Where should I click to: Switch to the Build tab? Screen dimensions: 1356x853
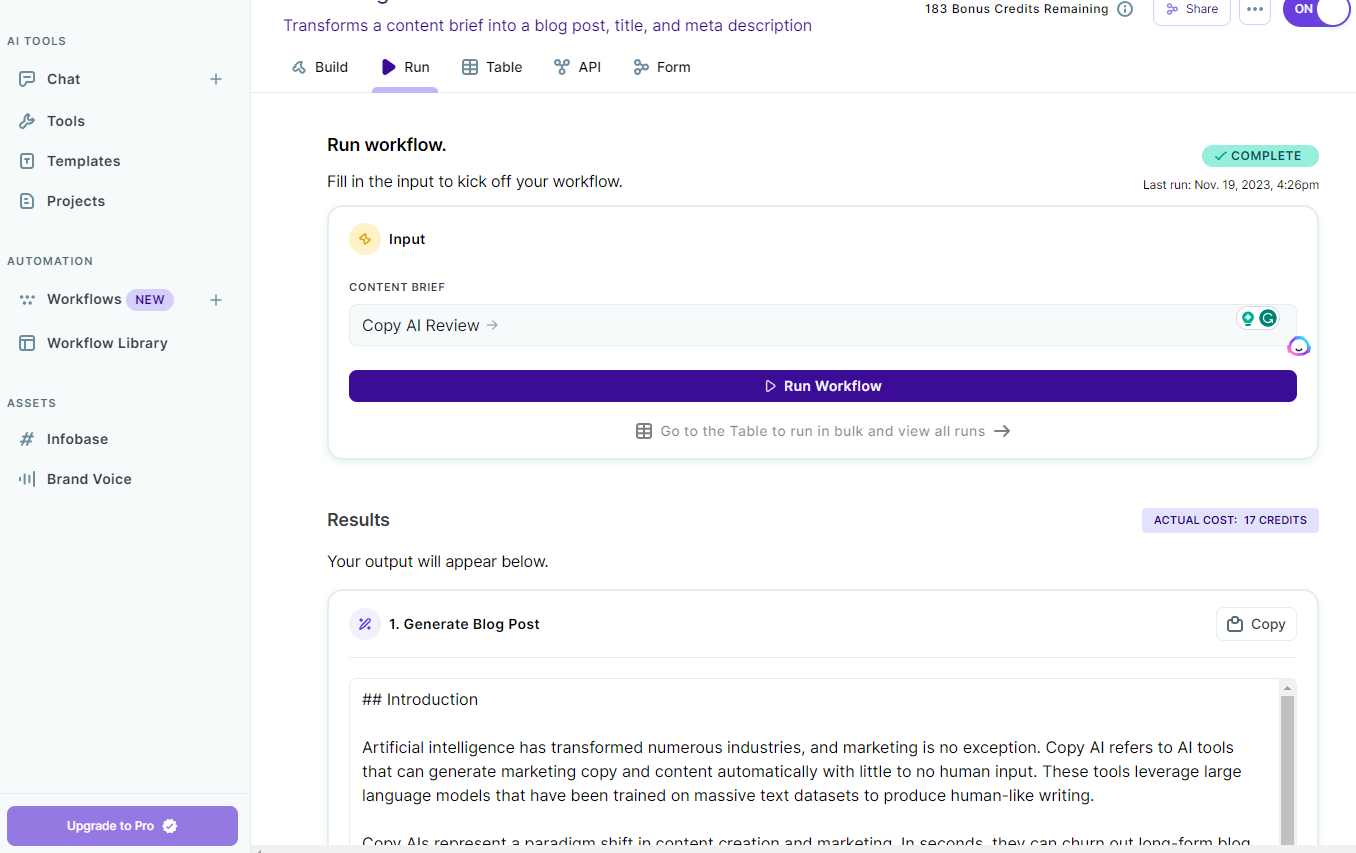(320, 67)
